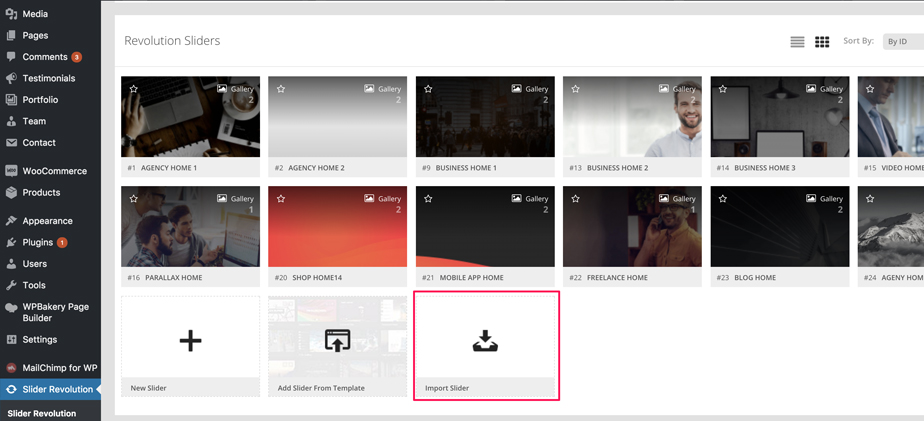
Task: Star the Agency Home 1 slider
Action: pos(134,89)
